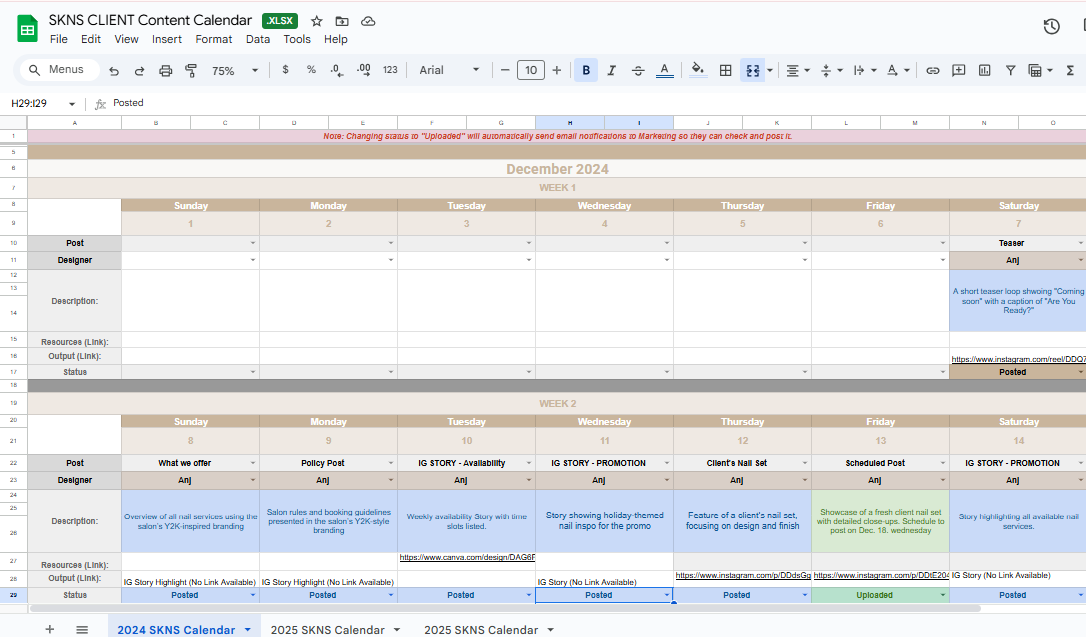The width and height of the screenshot is (1086, 637).
Task: Click the print icon in the toolbar
Action: click(166, 71)
